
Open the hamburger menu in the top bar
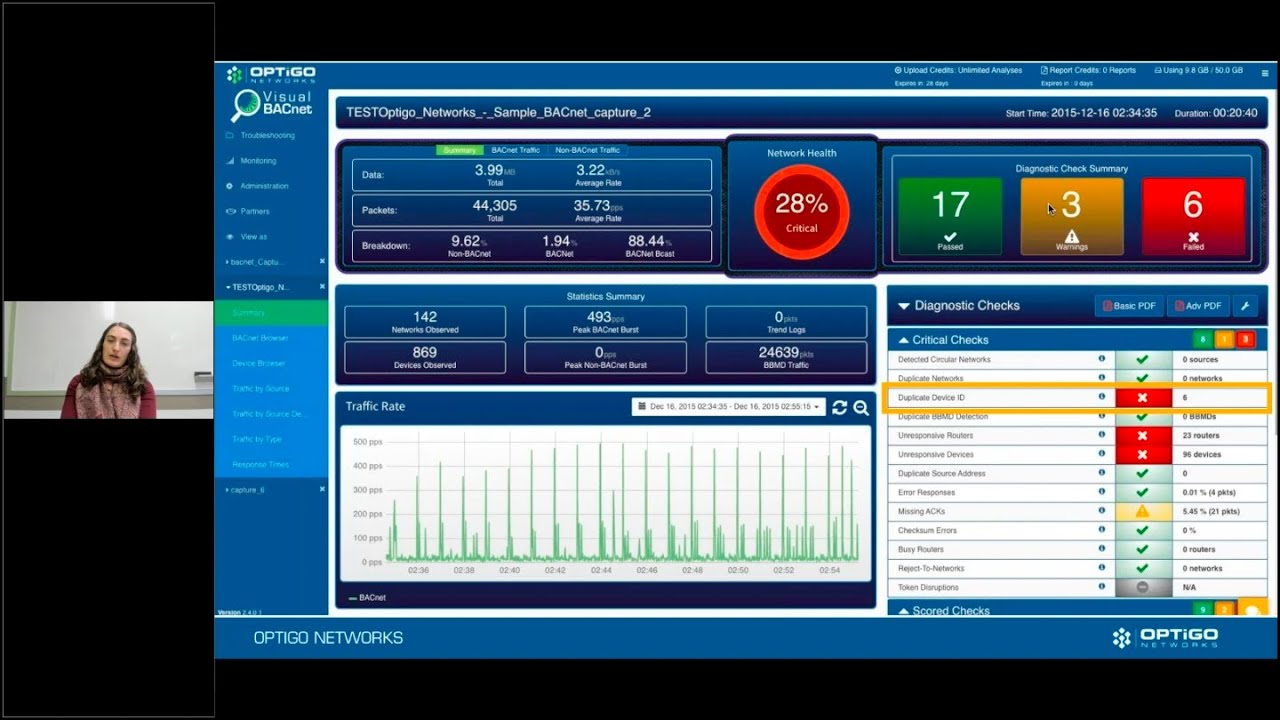pos(1264,73)
